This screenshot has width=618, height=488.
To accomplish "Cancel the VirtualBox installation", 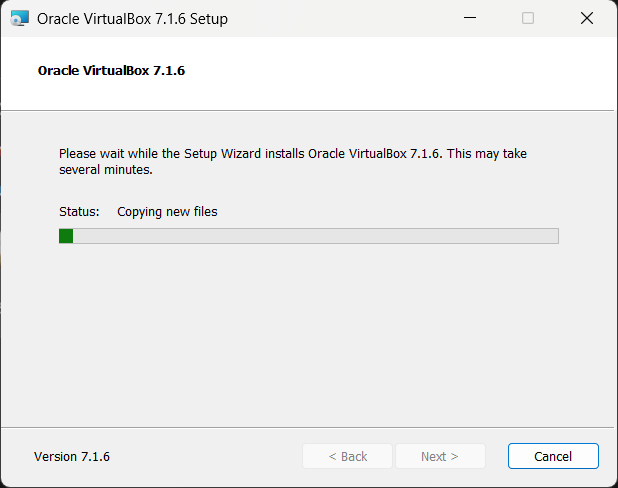I will (553, 456).
